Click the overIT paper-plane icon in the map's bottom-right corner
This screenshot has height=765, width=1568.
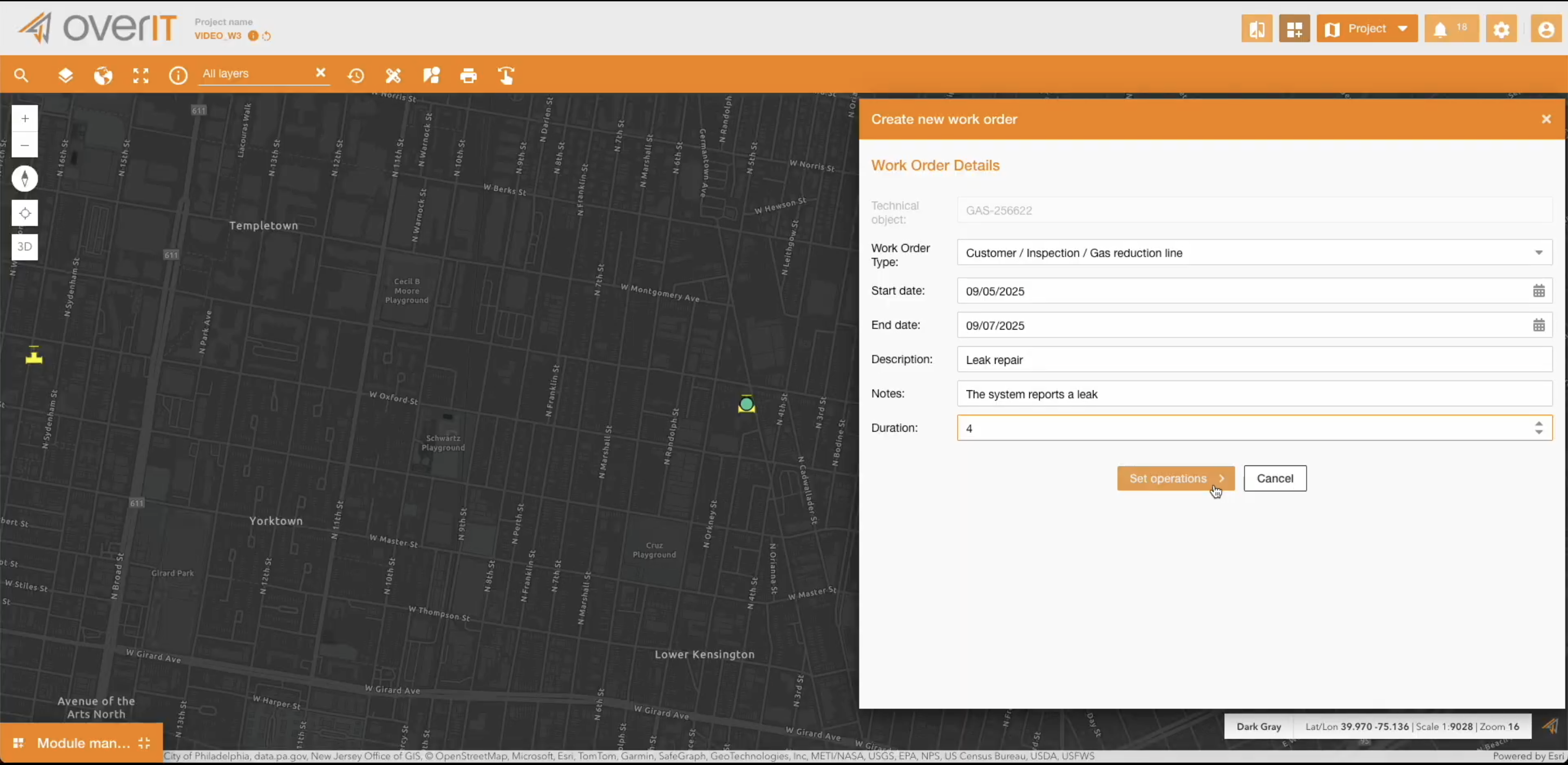(x=1550, y=726)
